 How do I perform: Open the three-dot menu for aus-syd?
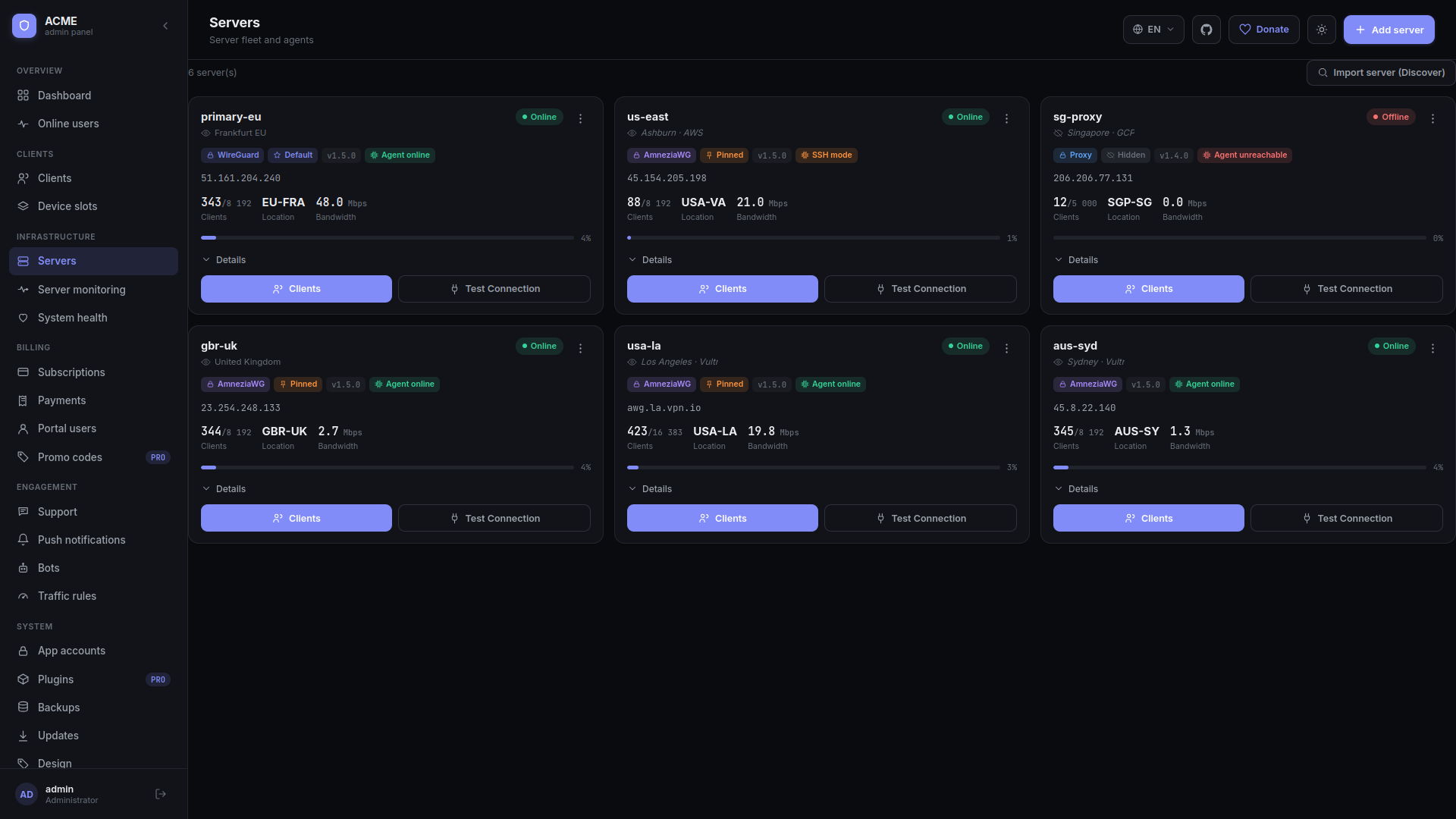coord(1433,348)
